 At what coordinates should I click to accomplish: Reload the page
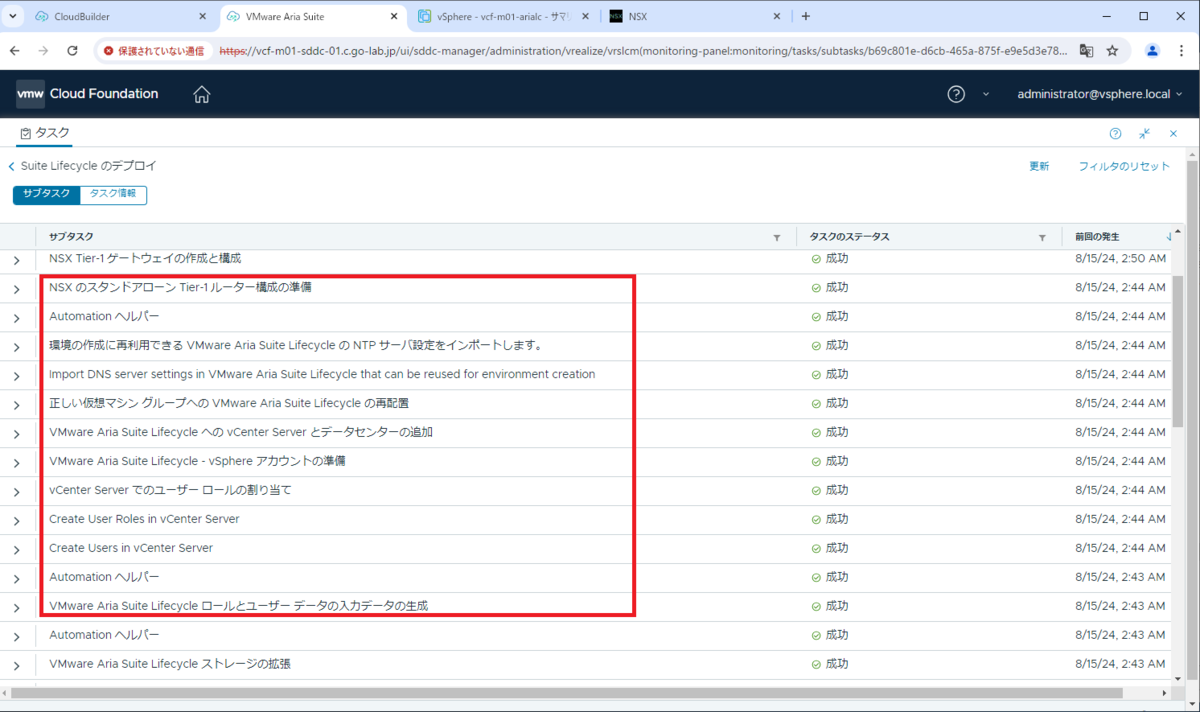72,50
